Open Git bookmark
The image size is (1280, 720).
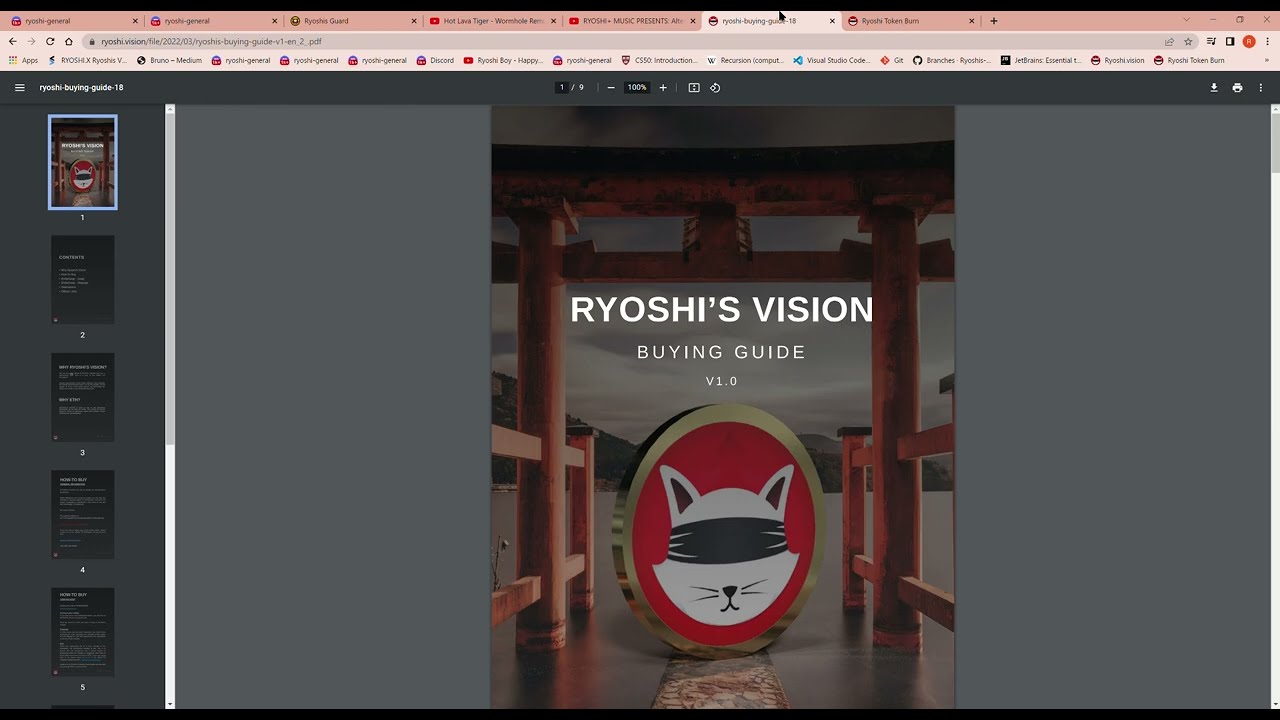[892, 60]
